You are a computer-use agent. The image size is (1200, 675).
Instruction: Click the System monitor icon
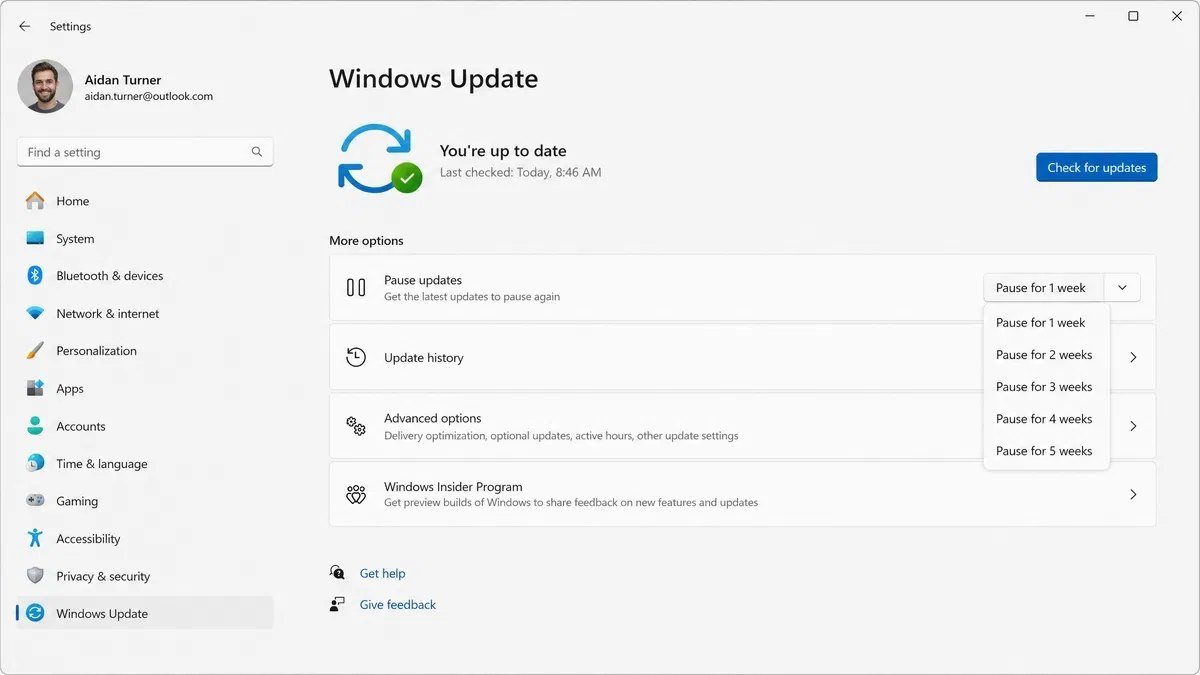click(x=35, y=239)
